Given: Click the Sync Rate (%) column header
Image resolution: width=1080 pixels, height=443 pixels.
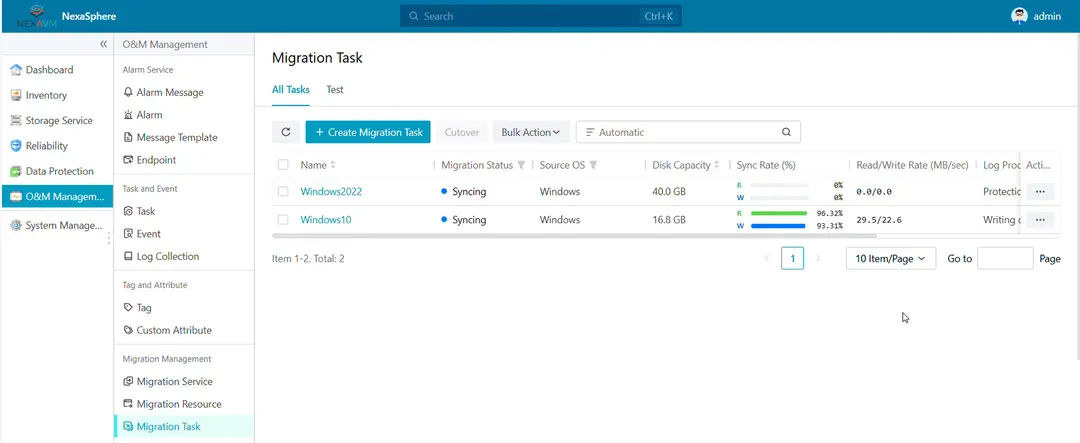Looking at the screenshot, I should click(766, 165).
